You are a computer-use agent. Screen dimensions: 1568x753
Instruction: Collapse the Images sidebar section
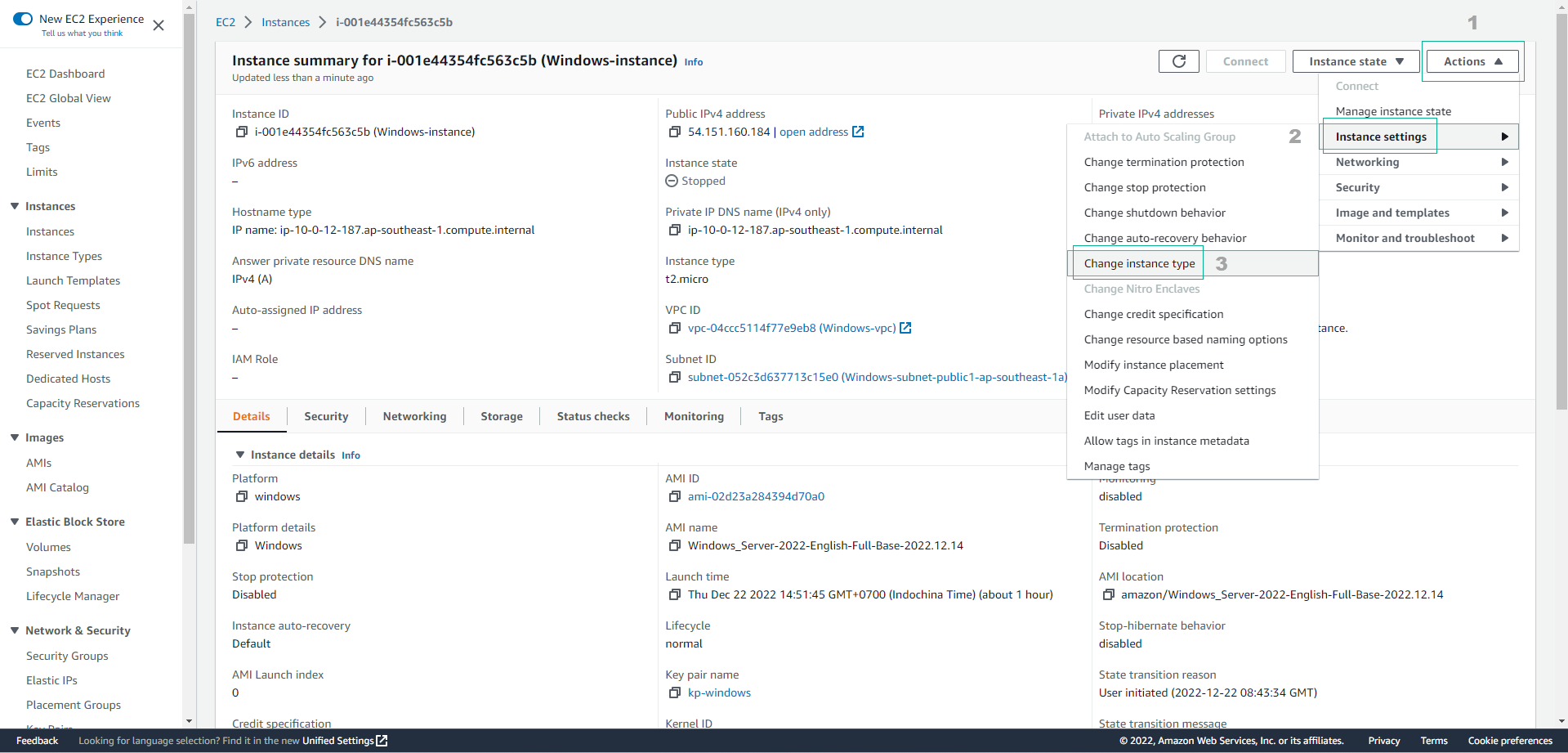pyautogui.click(x=15, y=437)
